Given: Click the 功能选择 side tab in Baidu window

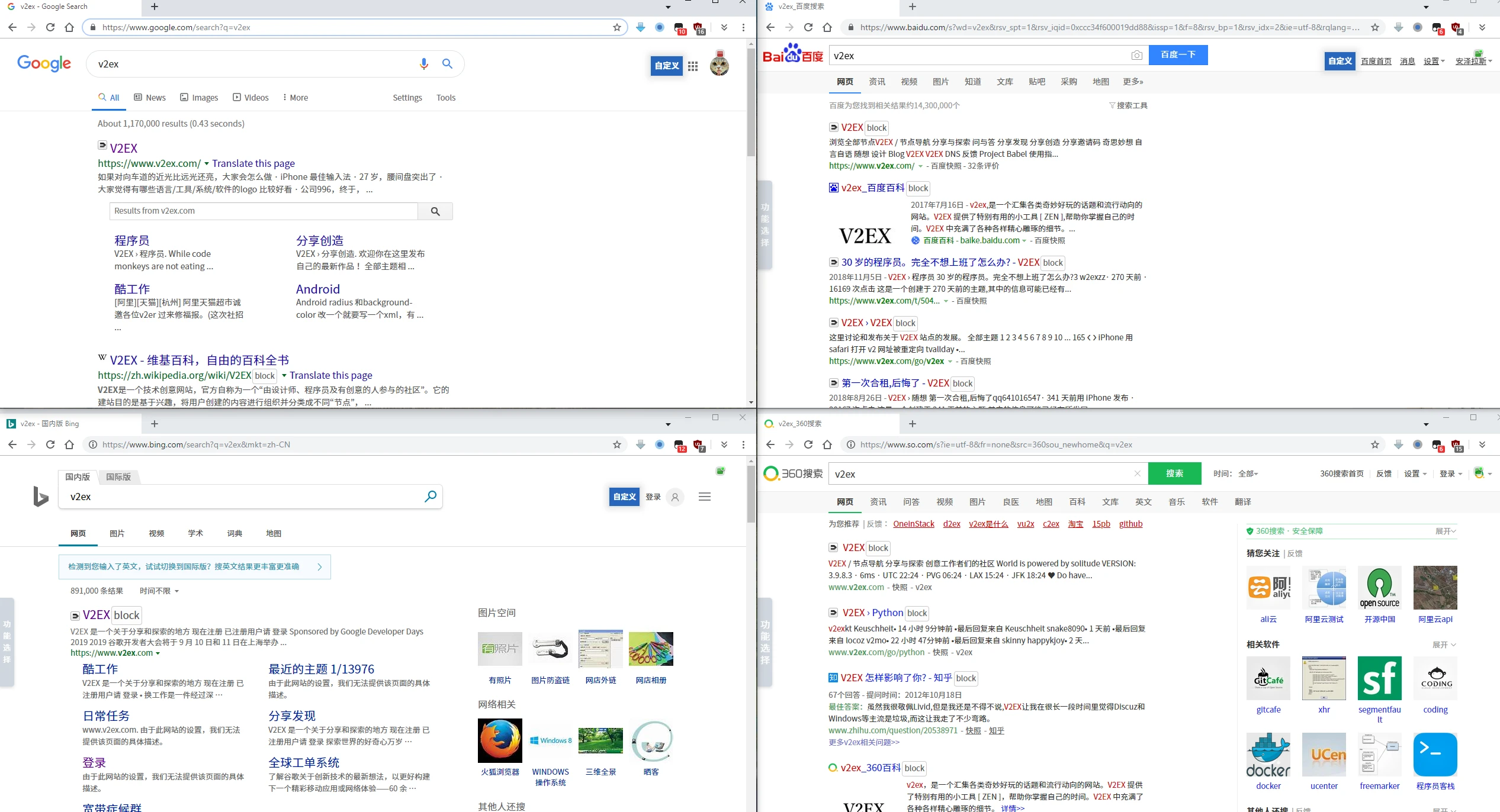Looking at the screenshot, I should pyautogui.click(x=765, y=225).
